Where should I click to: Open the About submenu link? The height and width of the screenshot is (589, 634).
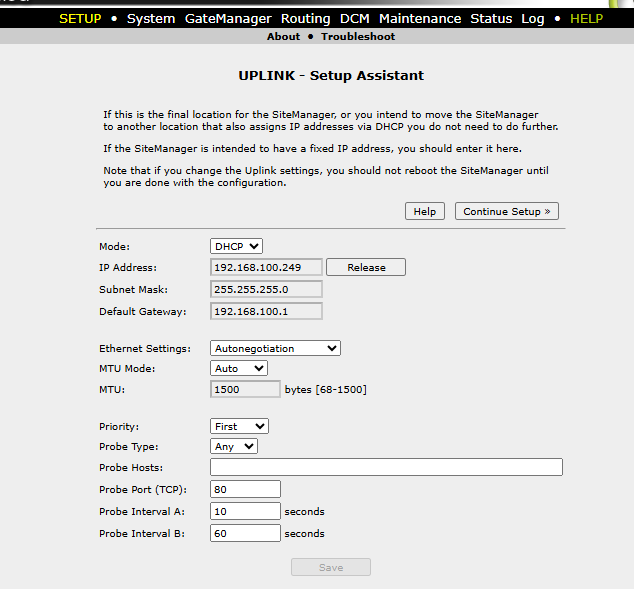(283, 36)
